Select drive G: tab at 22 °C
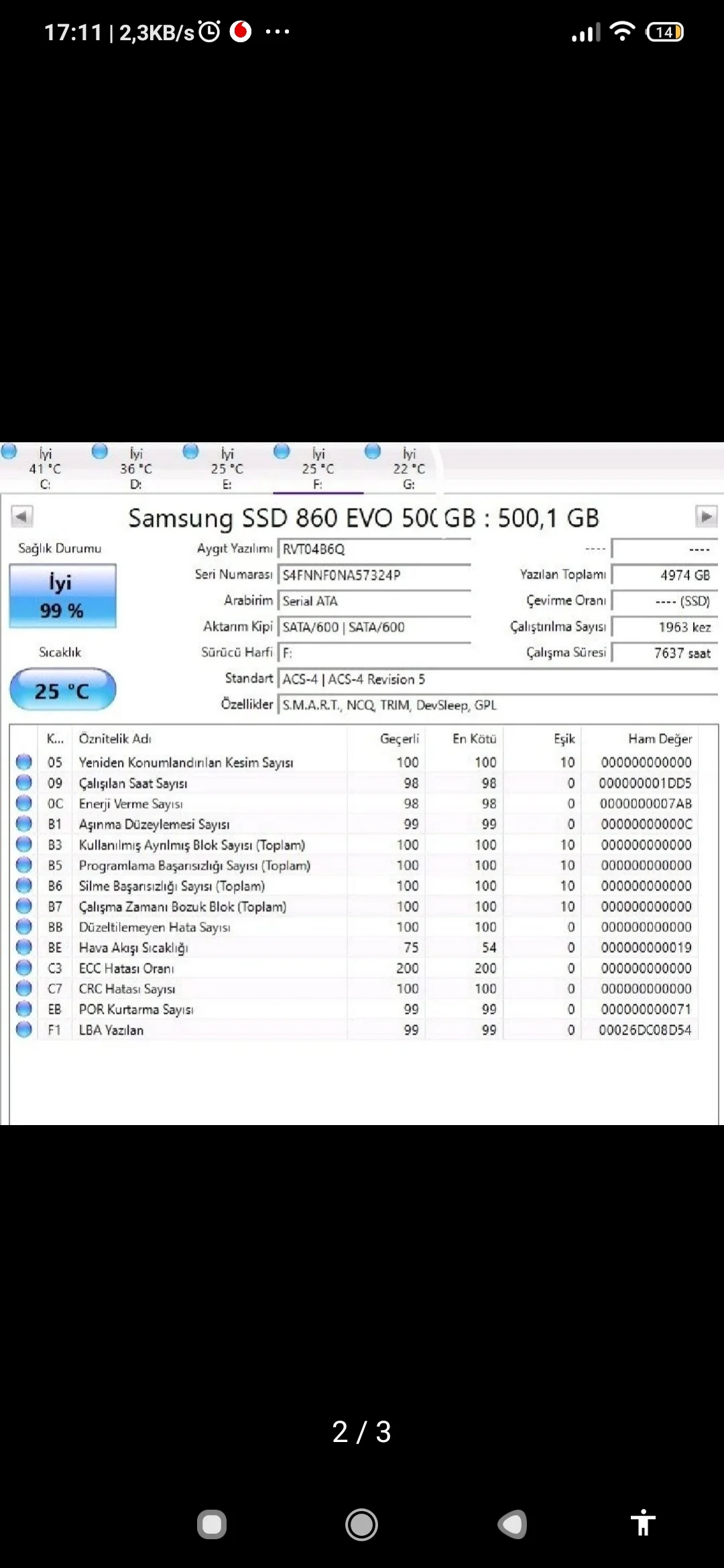 [409, 468]
